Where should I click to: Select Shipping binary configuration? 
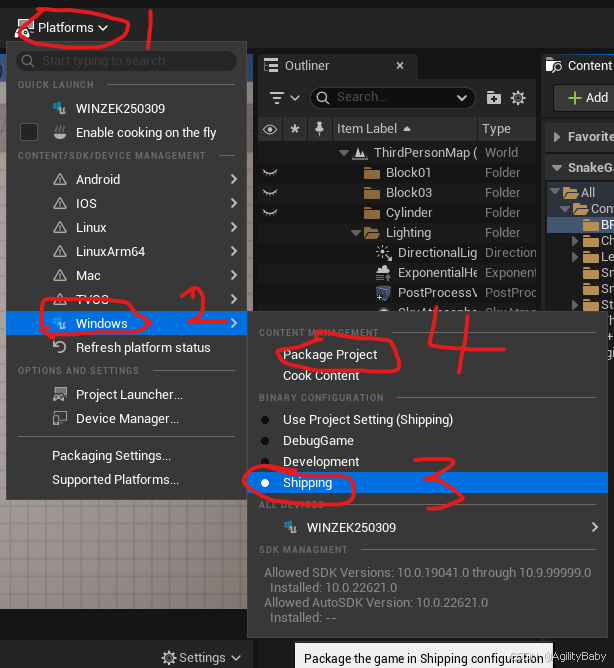click(427, 483)
